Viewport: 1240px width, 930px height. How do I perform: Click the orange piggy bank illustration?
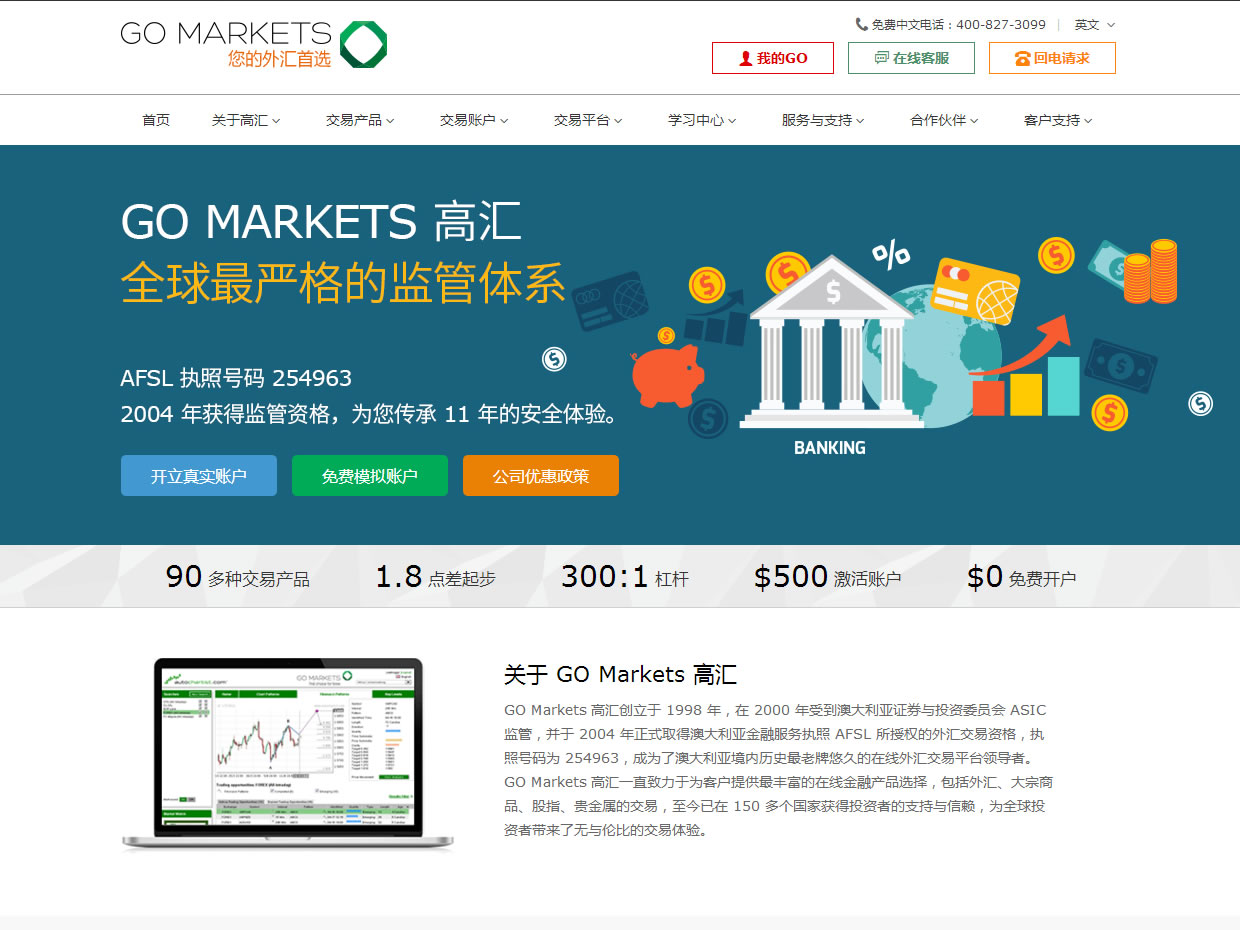point(668,376)
